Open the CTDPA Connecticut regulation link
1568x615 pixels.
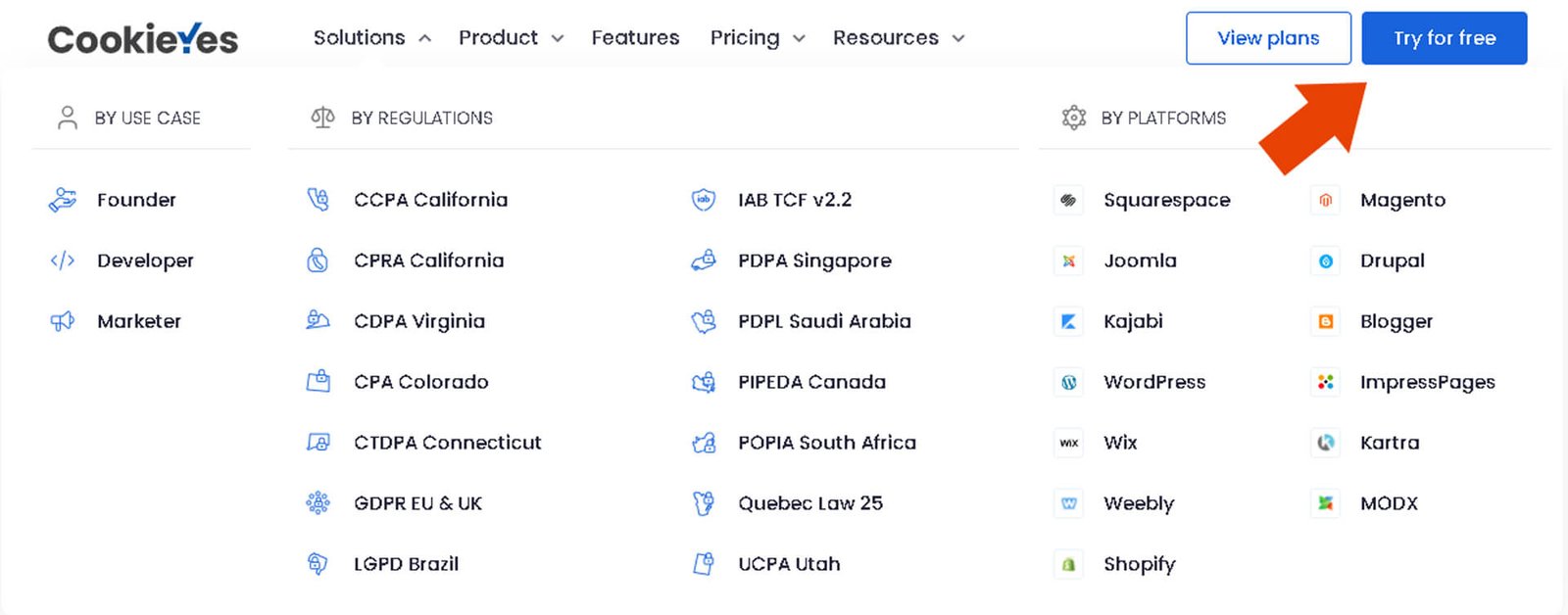[448, 443]
